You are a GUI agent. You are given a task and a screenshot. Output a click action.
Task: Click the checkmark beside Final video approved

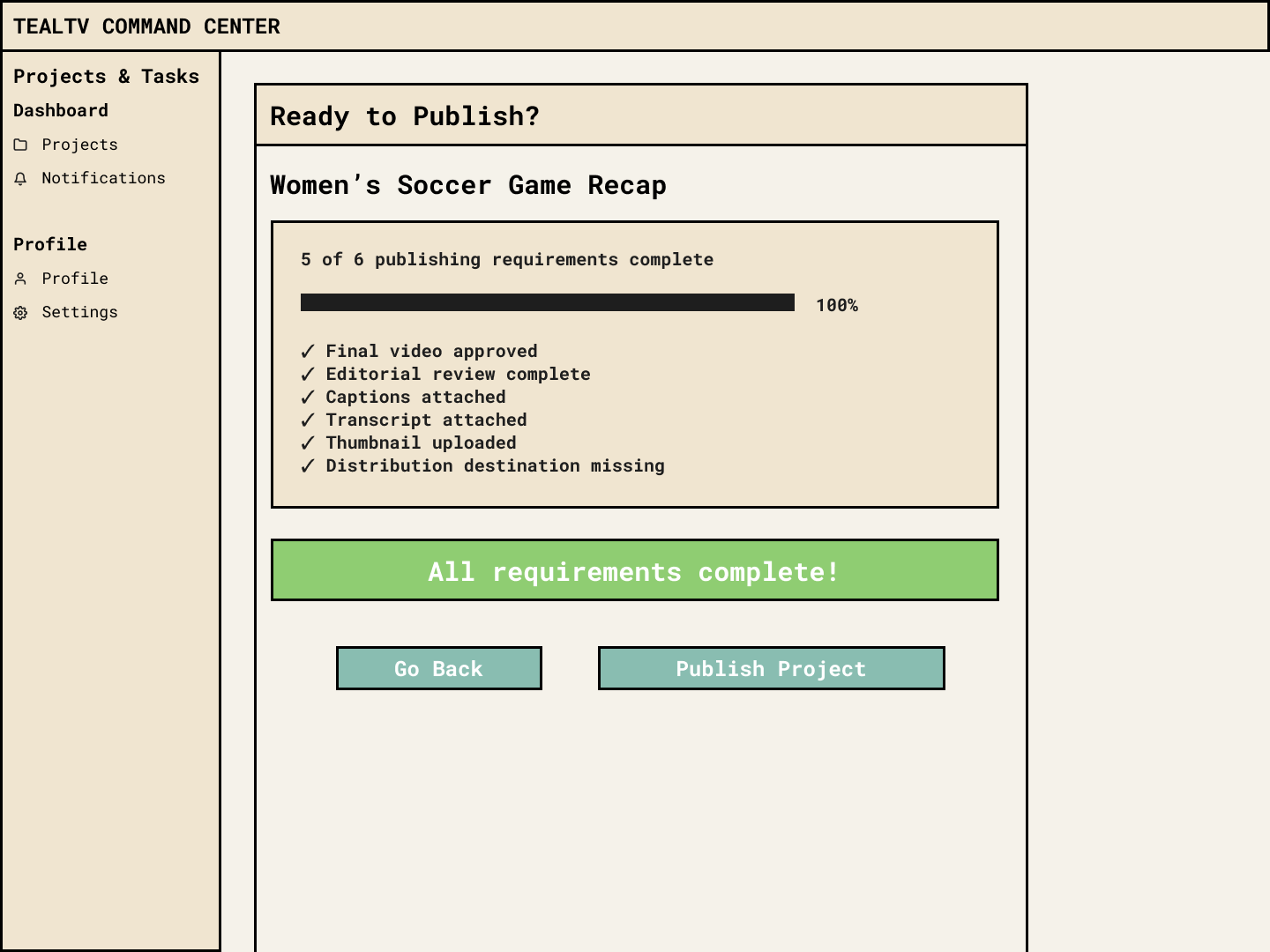click(x=308, y=351)
